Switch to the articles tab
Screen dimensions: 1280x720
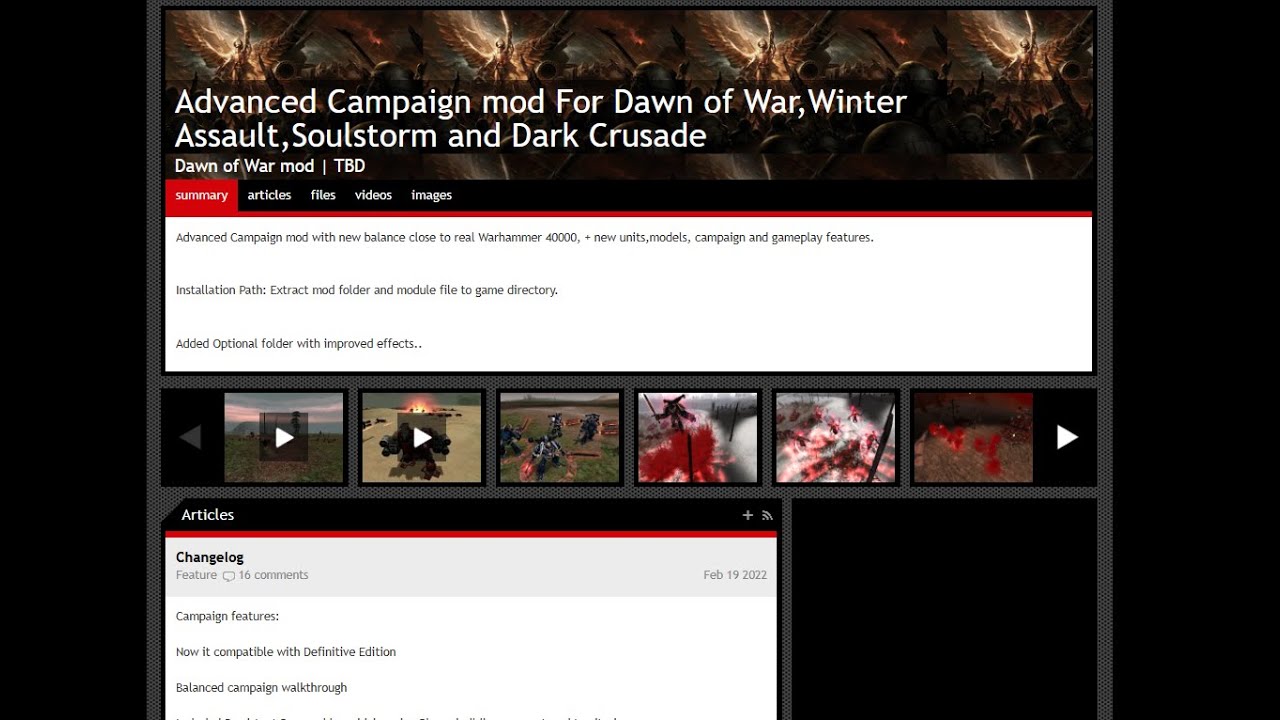tap(269, 195)
